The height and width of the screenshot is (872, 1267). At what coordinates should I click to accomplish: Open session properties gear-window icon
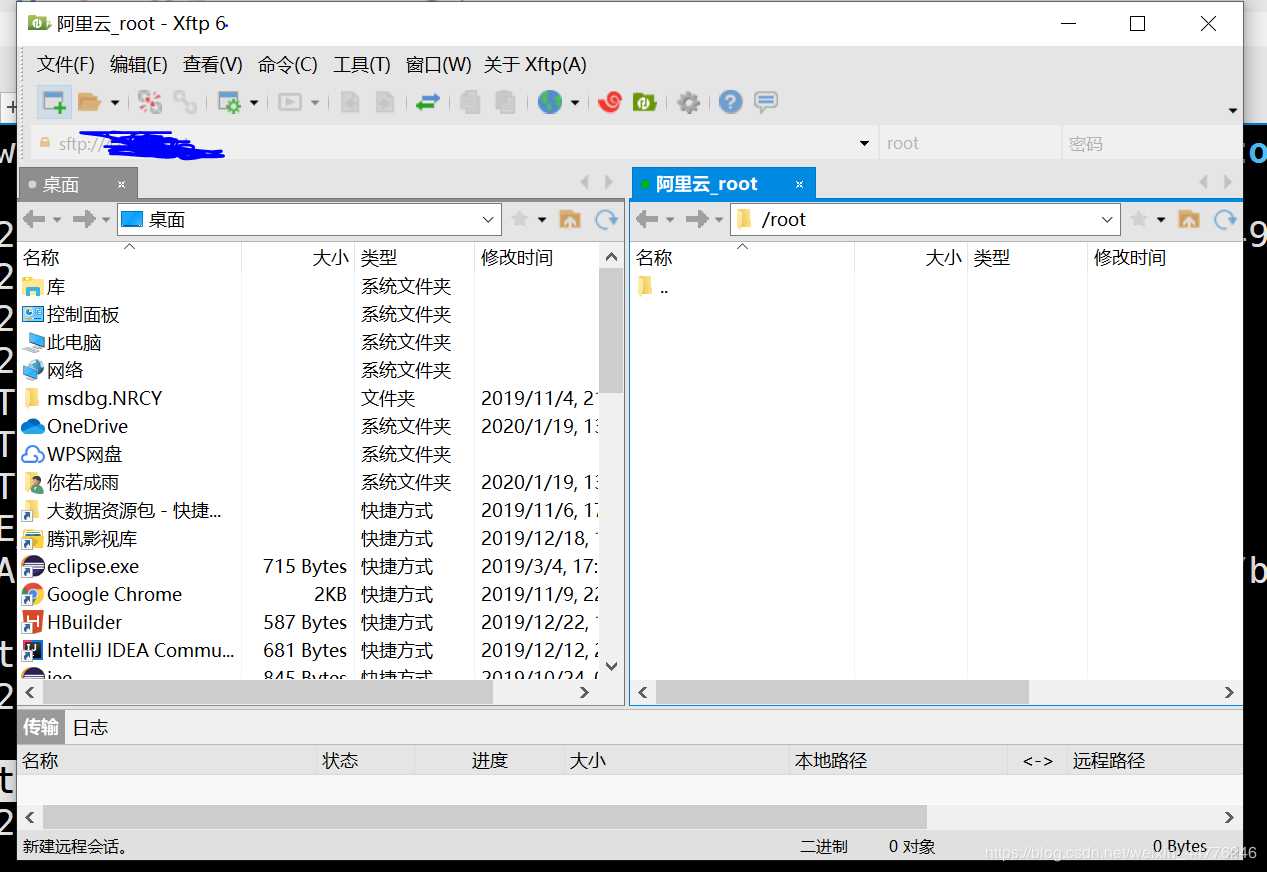(229, 101)
